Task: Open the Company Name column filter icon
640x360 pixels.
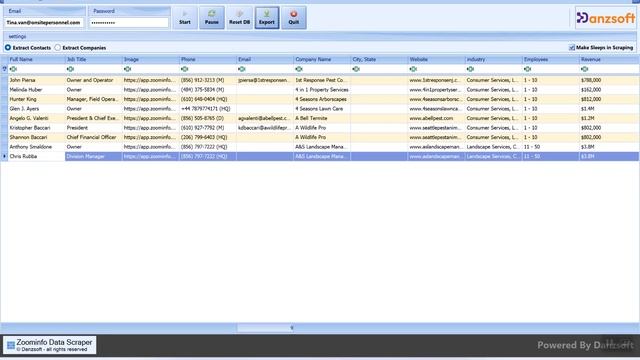Action: (299, 69)
